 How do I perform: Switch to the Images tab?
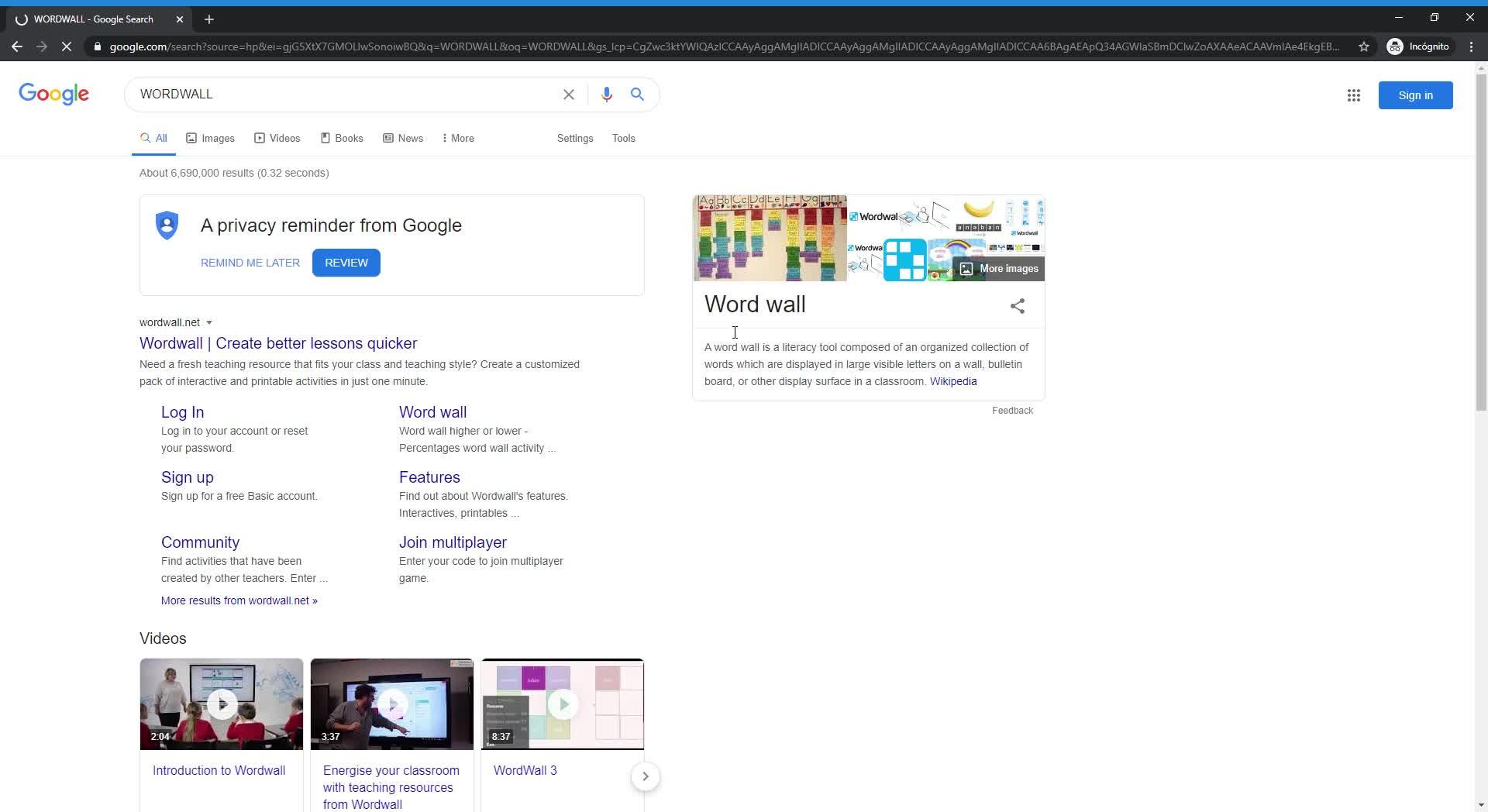coord(210,138)
